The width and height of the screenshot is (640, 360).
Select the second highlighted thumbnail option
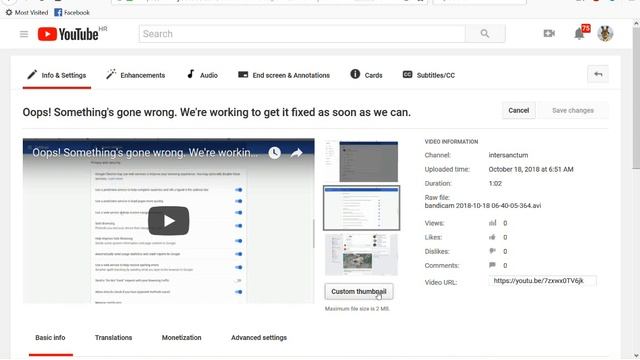361,208
